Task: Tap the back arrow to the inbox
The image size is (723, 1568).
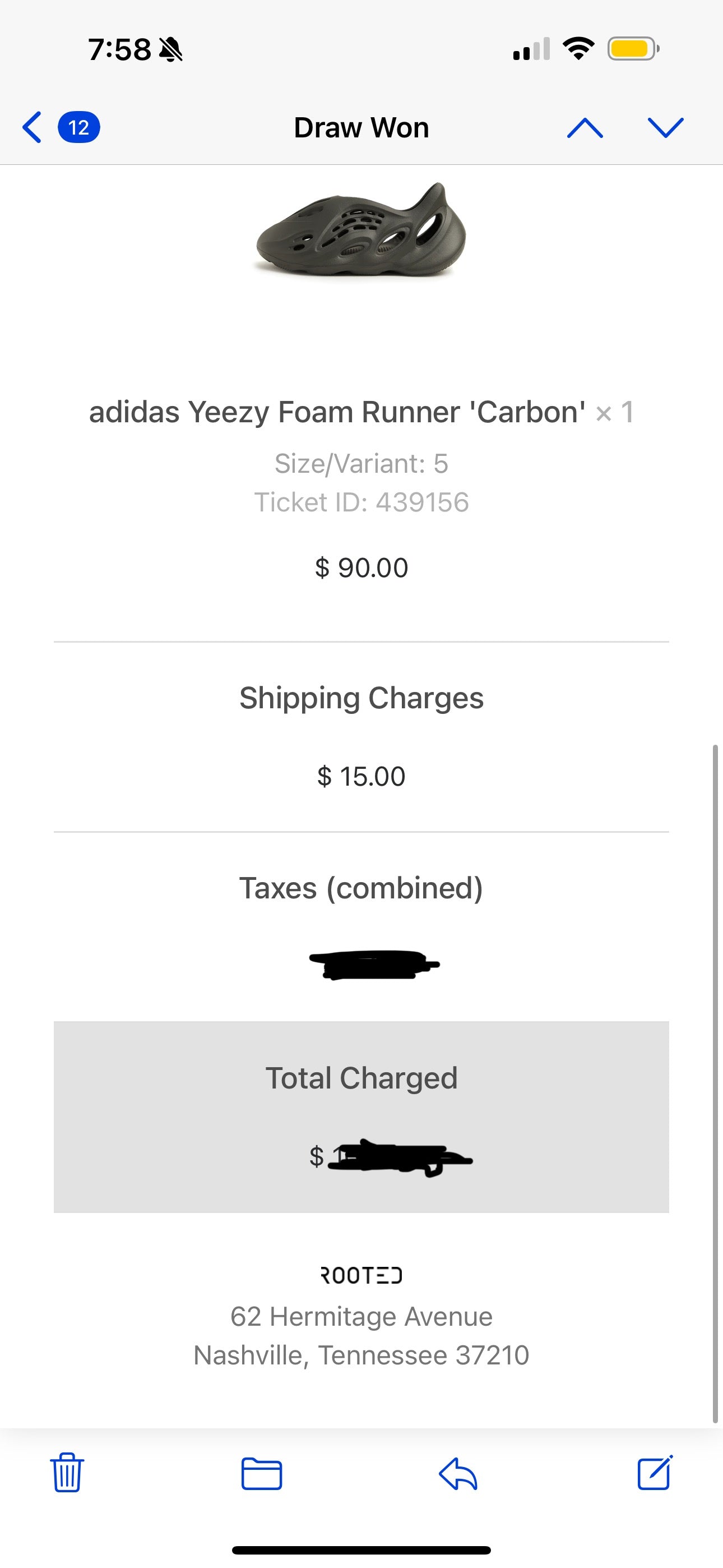Action: 33,127
